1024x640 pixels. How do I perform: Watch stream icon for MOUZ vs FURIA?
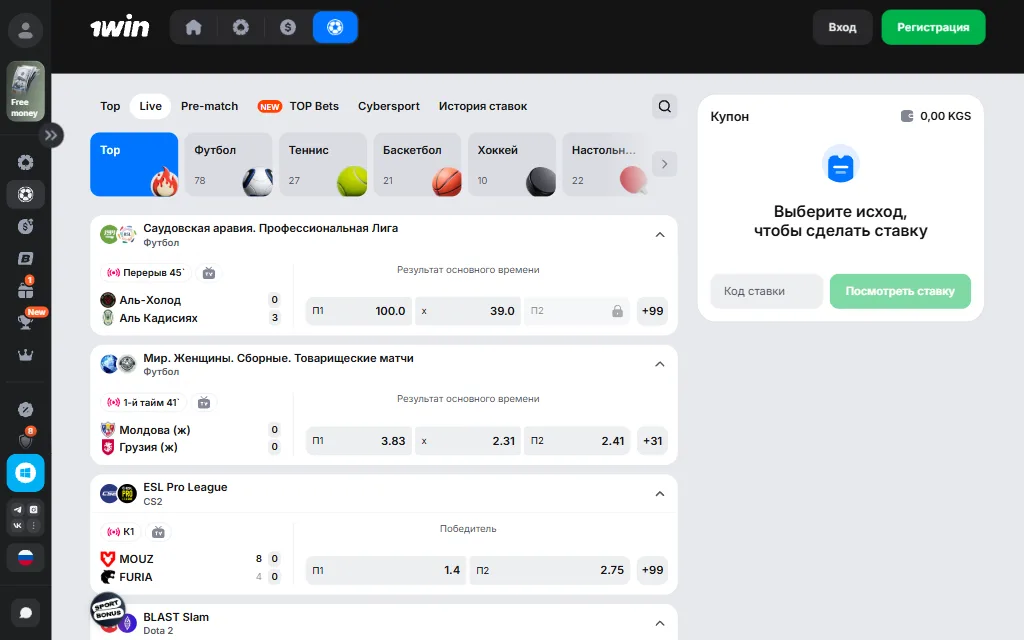point(158,532)
